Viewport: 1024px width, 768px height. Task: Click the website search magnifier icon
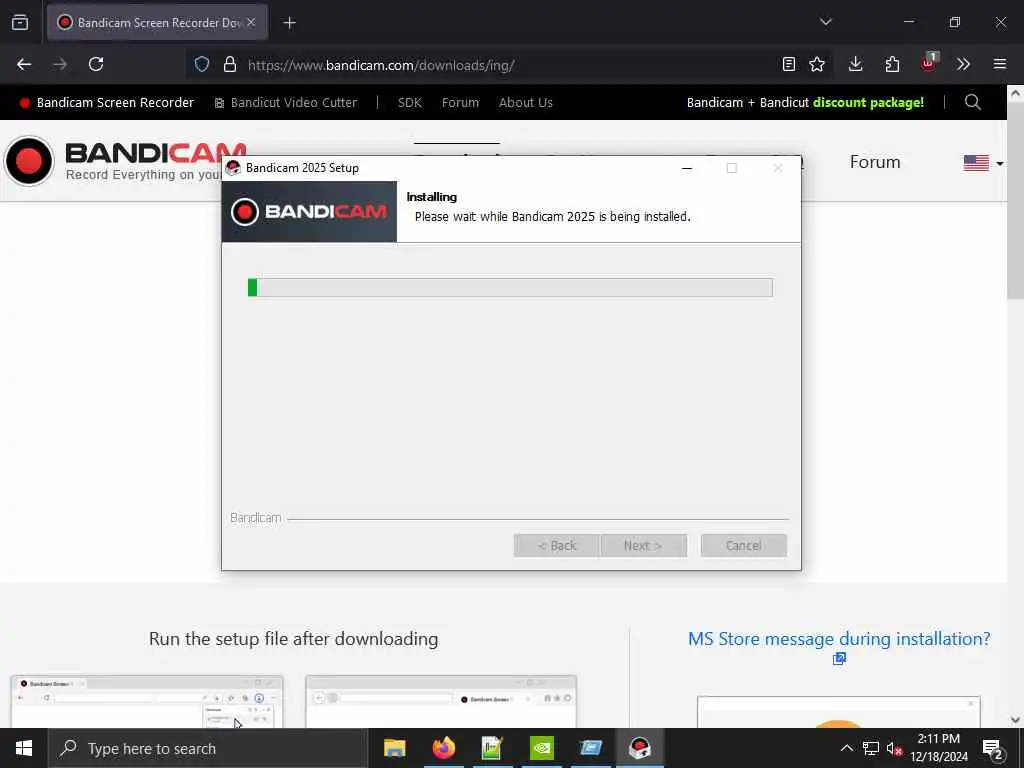pos(972,102)
